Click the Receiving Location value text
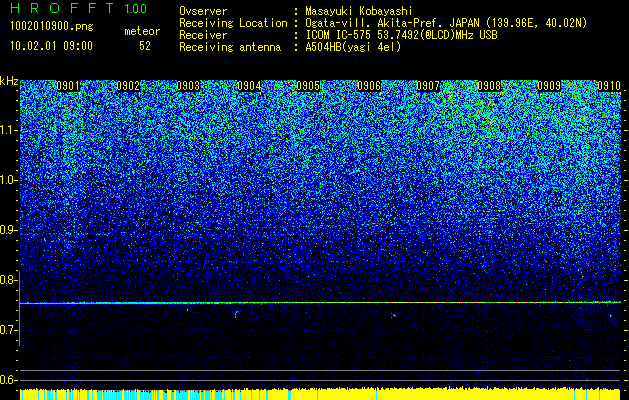This screenshot has height=400, width=629. click(x=446, y=23)
